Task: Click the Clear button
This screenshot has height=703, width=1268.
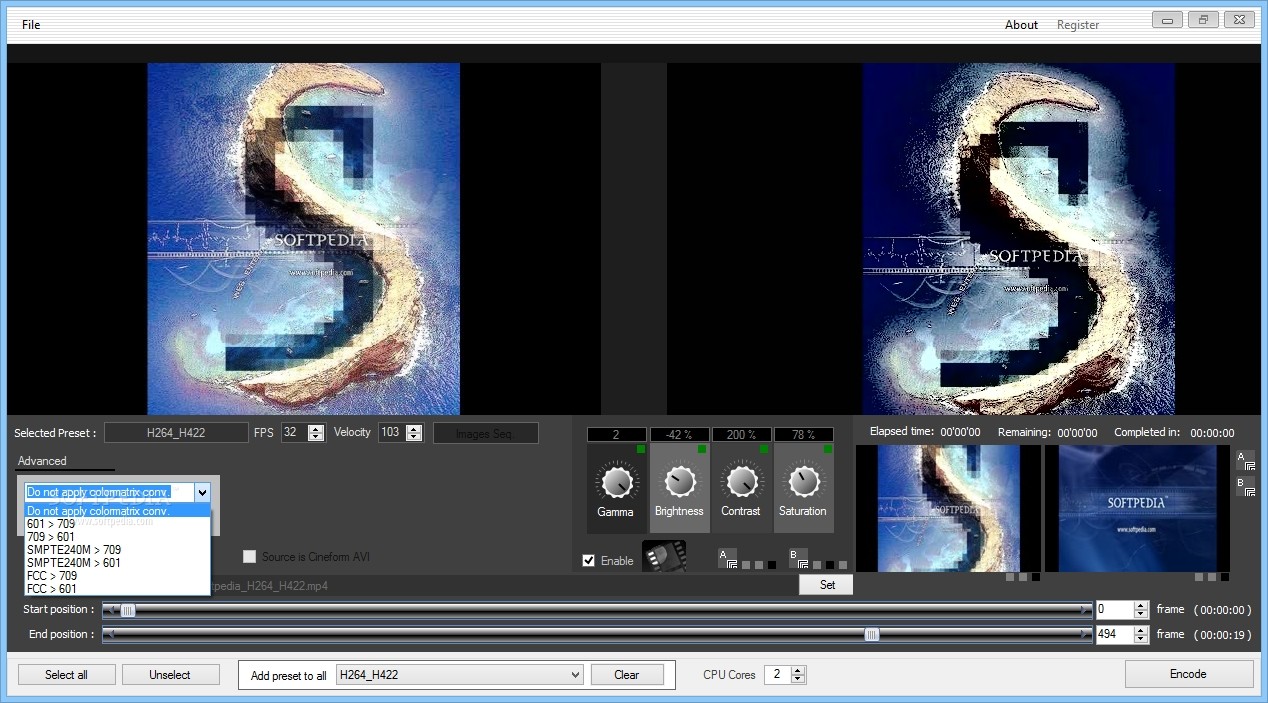Action: [627, 675]
